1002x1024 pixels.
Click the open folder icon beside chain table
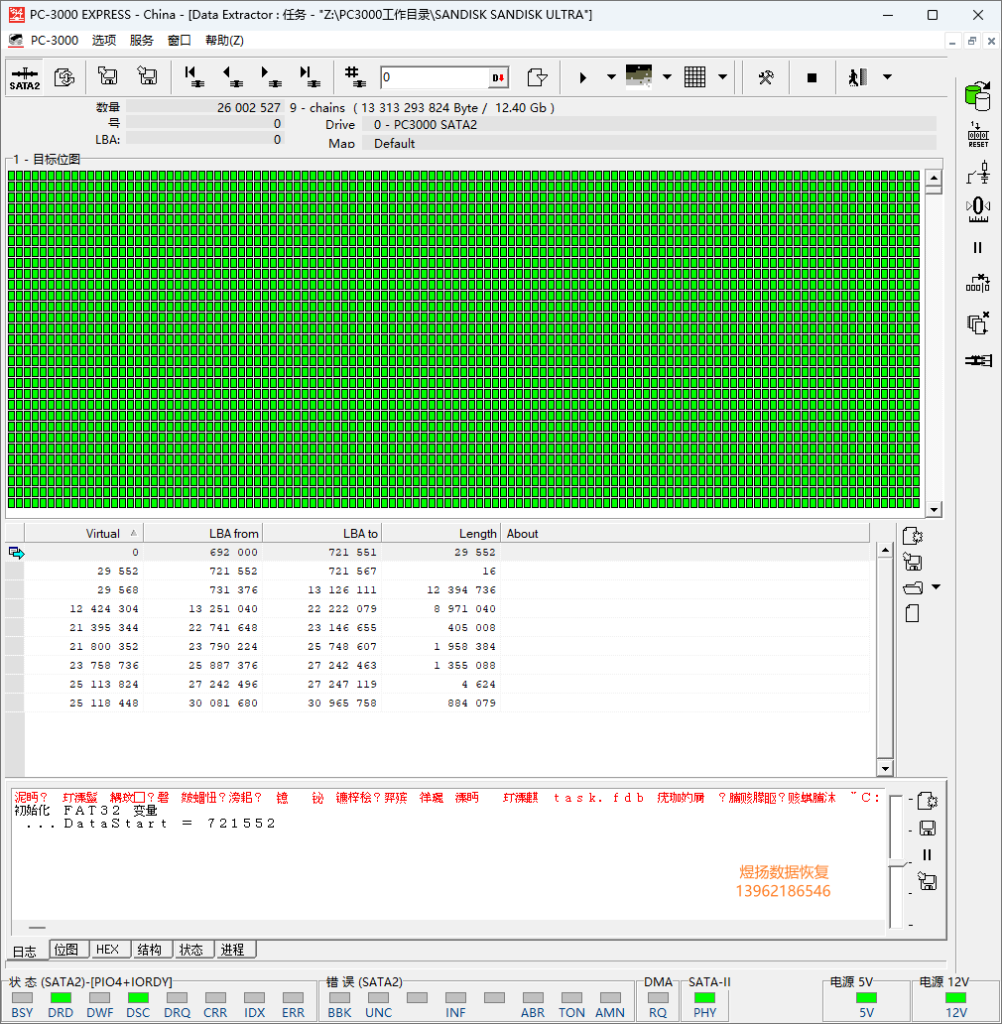(x=913, y=588)
